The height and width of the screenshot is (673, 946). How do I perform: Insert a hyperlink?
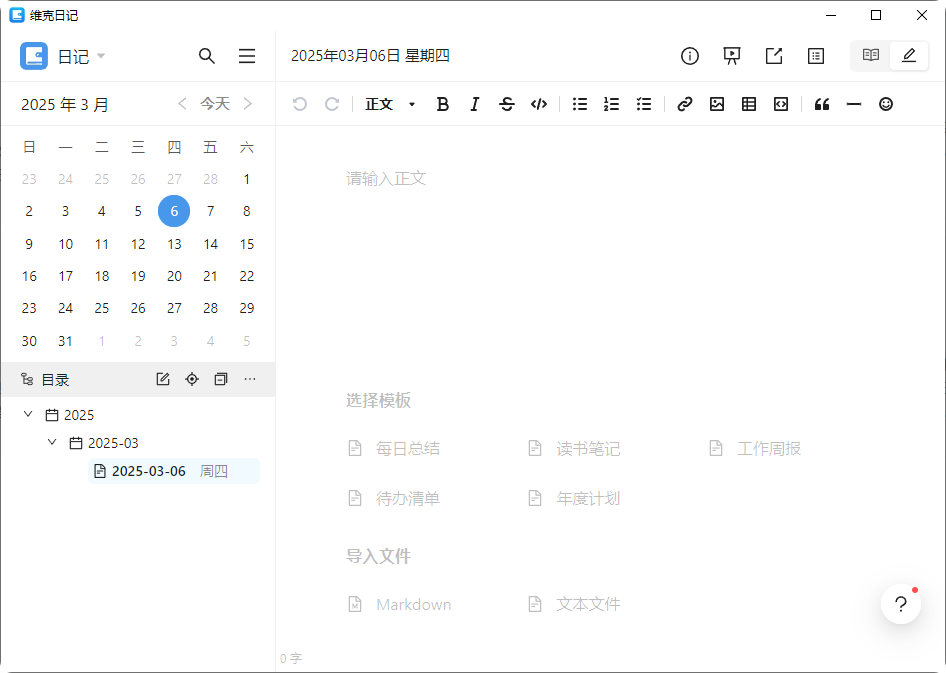tap(685, 104)
